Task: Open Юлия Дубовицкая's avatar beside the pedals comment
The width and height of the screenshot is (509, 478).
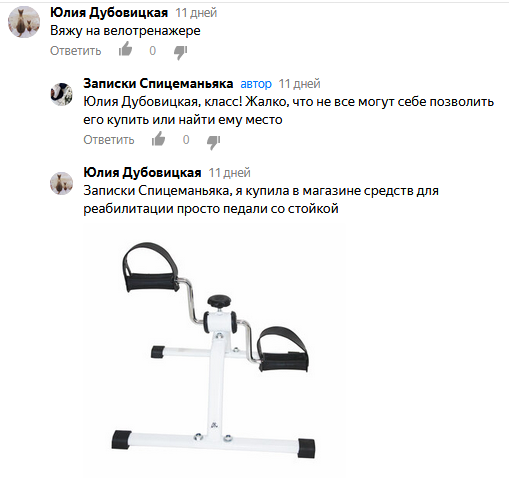Action: pyautogui.click(x=61, y=183)
